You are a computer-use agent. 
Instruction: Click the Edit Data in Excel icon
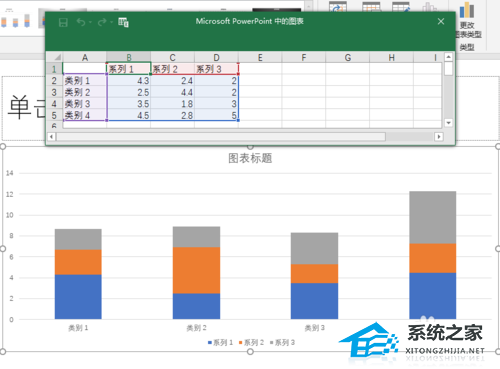click(x=123, y=22)
